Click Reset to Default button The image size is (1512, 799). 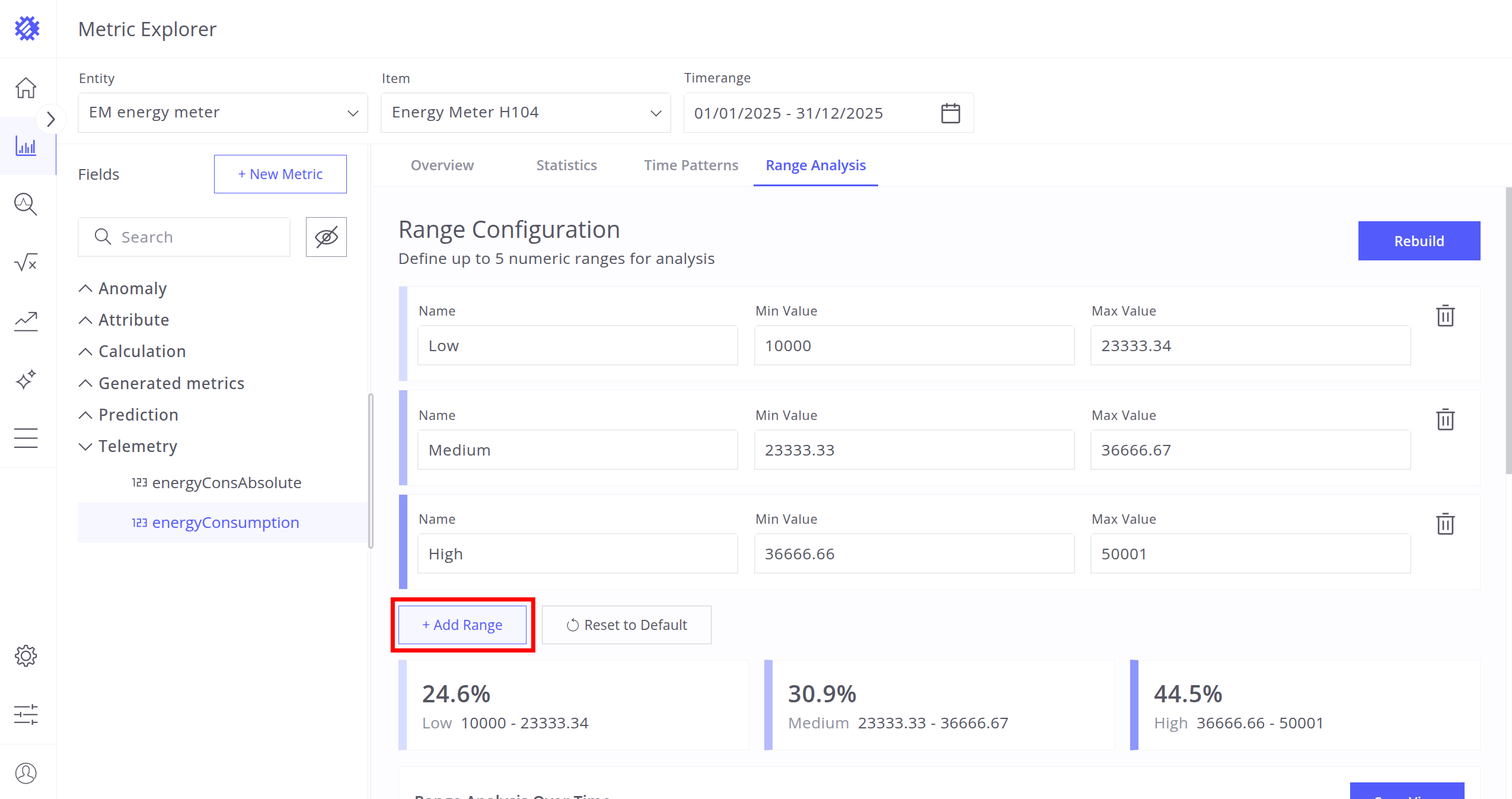[x=626, y=625]
